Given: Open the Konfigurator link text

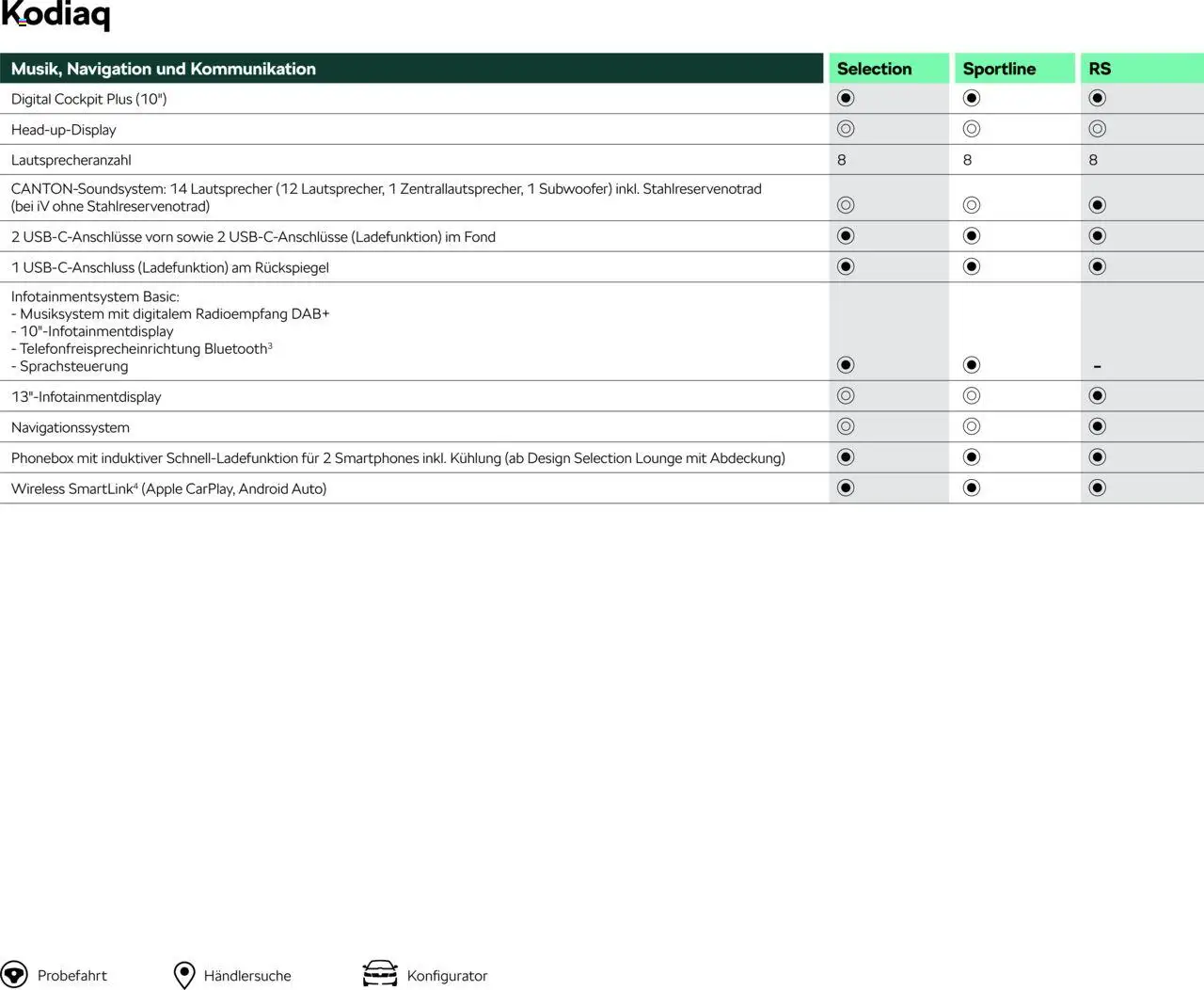Looking at the screenshot, I should [447, 976].
